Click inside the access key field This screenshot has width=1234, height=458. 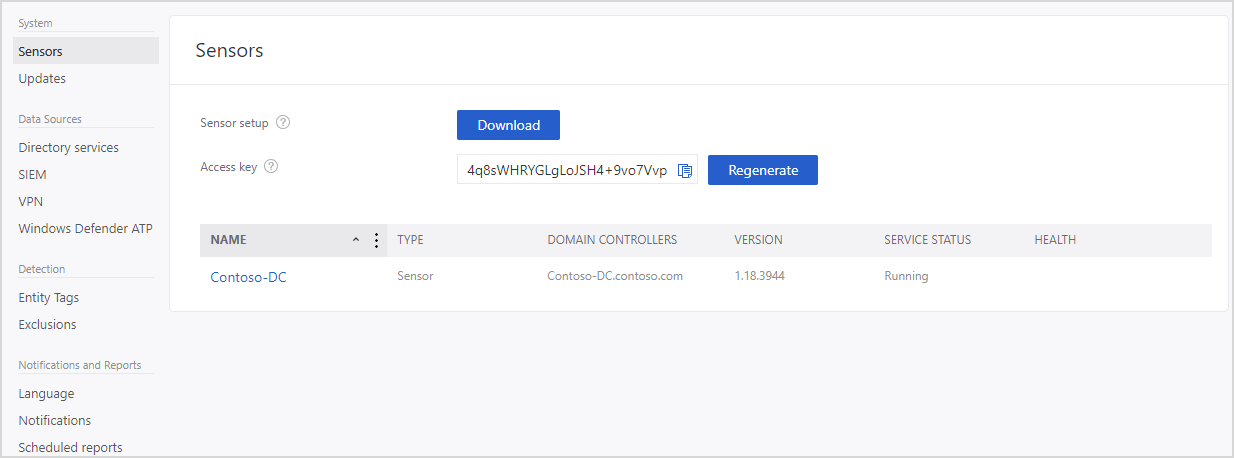(x=566, y=170)
